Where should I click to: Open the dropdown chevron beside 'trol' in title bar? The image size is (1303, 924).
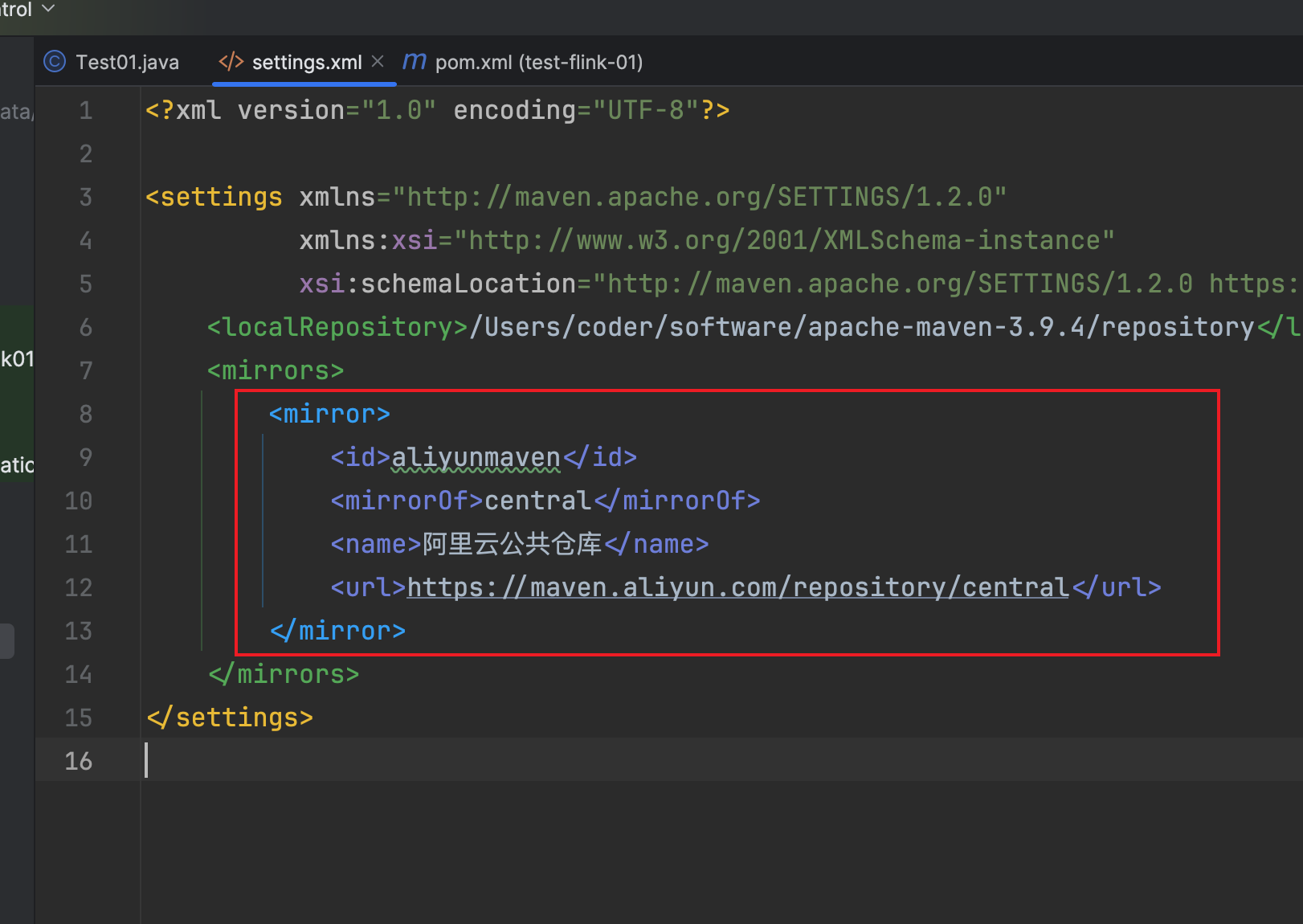coord(48,9)
